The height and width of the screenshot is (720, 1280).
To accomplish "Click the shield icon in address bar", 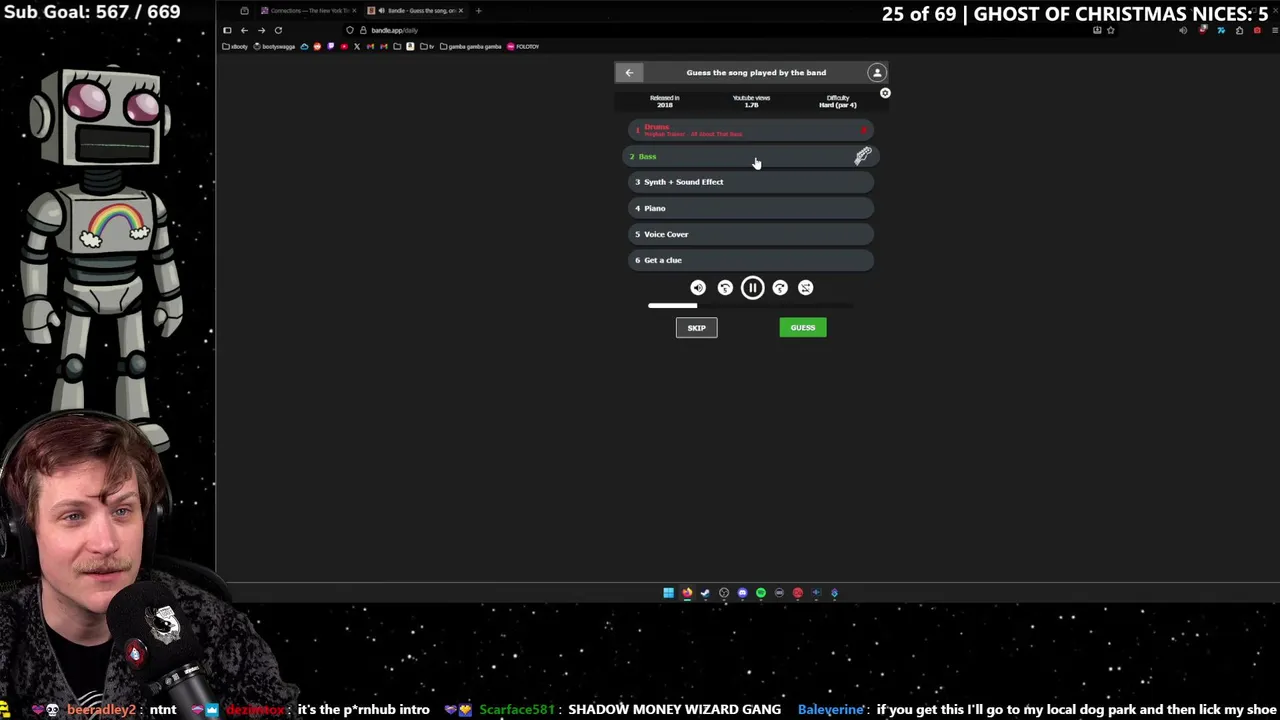I will [x=350, y=30].
